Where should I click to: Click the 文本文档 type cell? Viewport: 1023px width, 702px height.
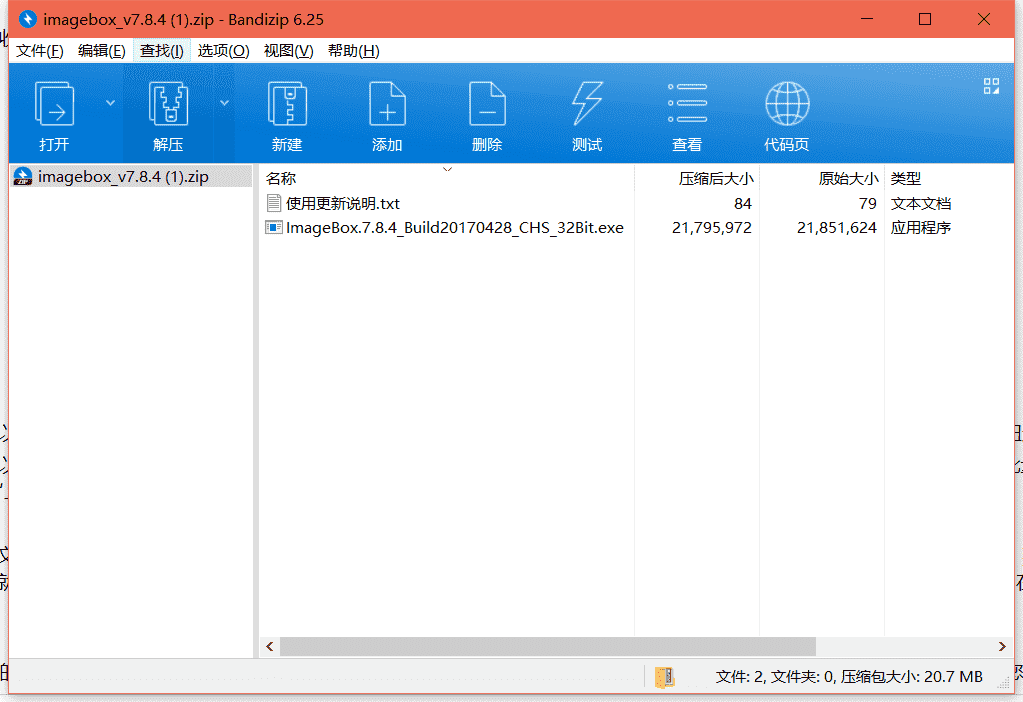click(x=921, y=204)
